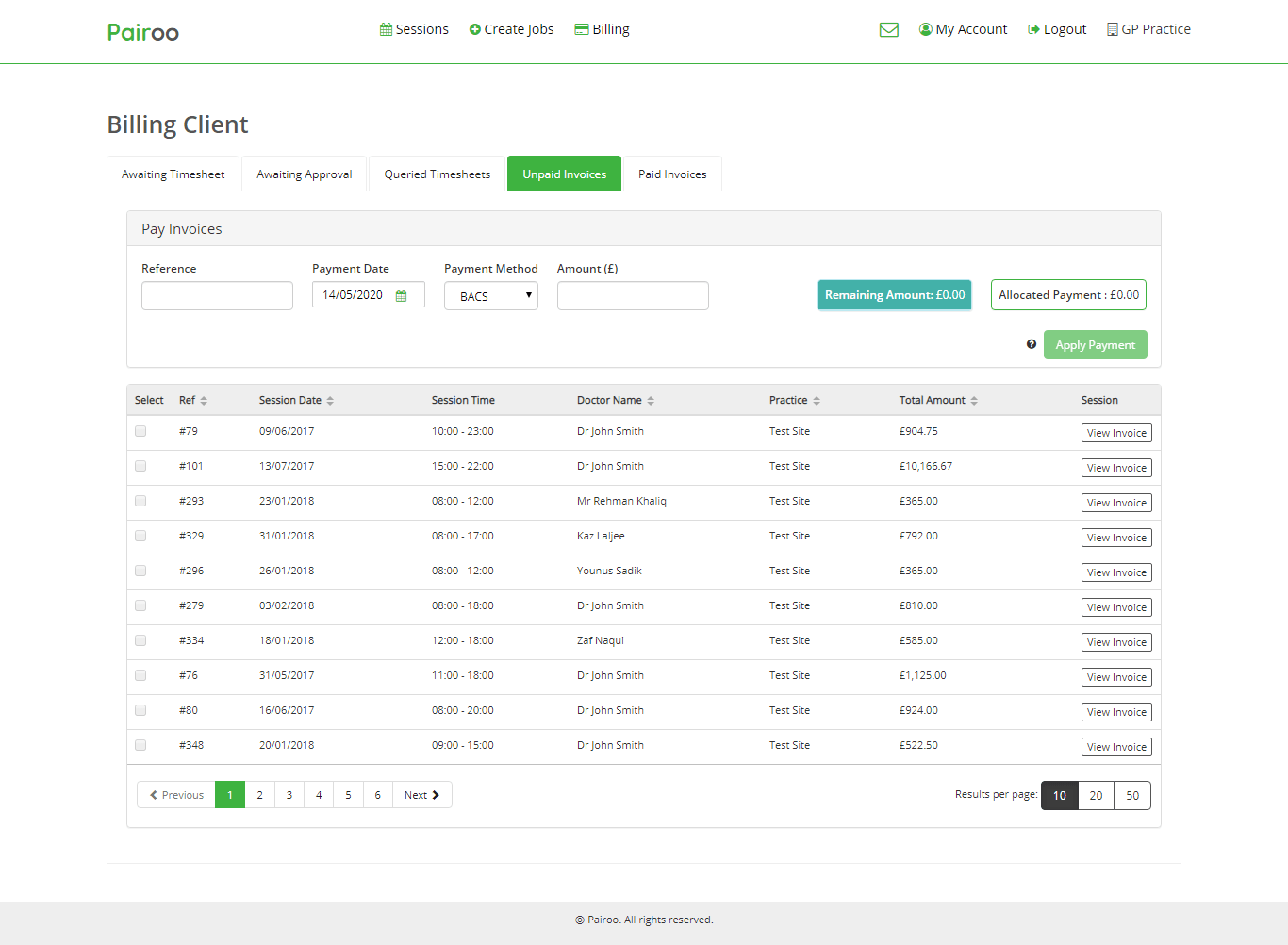Open the calendar picker in Payment Date
Screen dimensions: 1288x945
click(x=402, y=296)
